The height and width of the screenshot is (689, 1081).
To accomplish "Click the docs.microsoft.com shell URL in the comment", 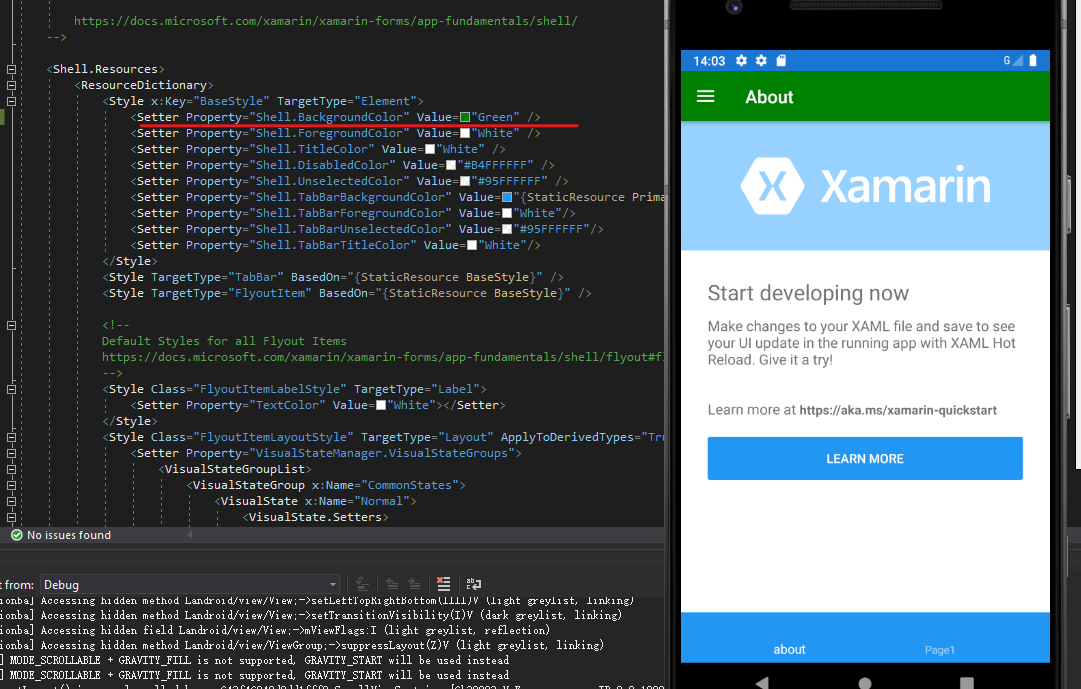I will click(325, 21).
